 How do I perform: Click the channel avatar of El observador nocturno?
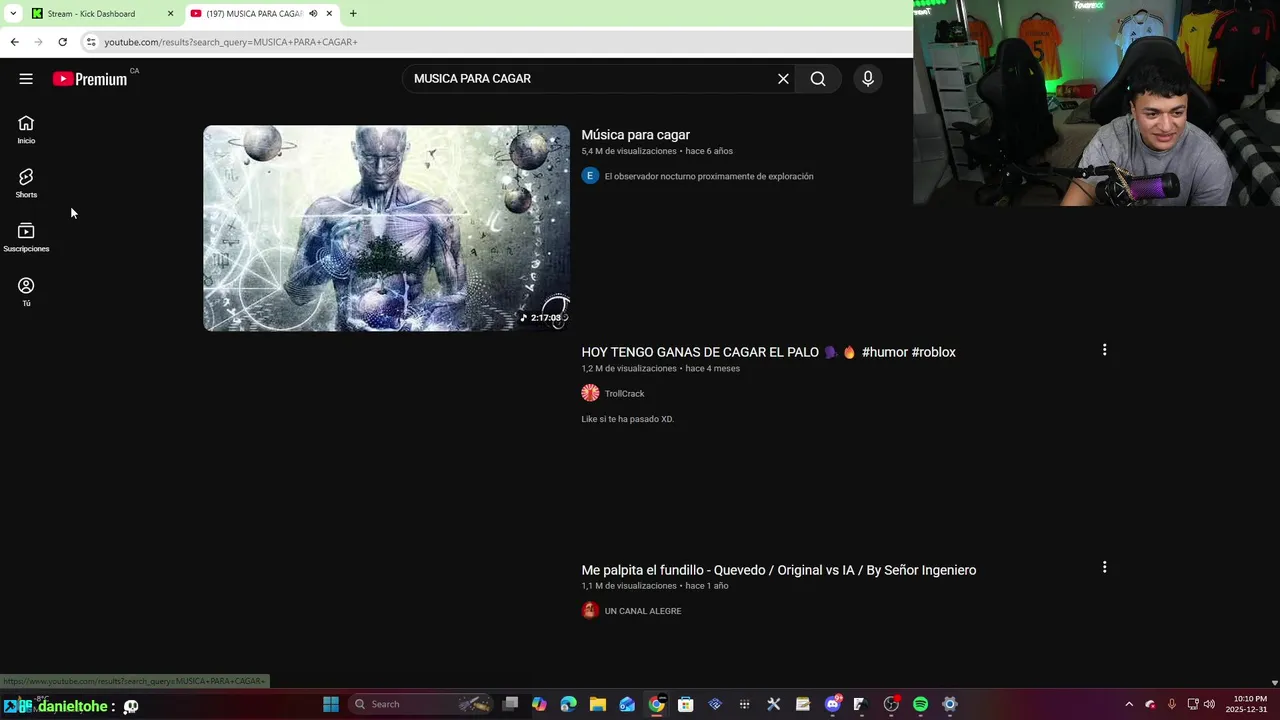(x=590, y=176)
